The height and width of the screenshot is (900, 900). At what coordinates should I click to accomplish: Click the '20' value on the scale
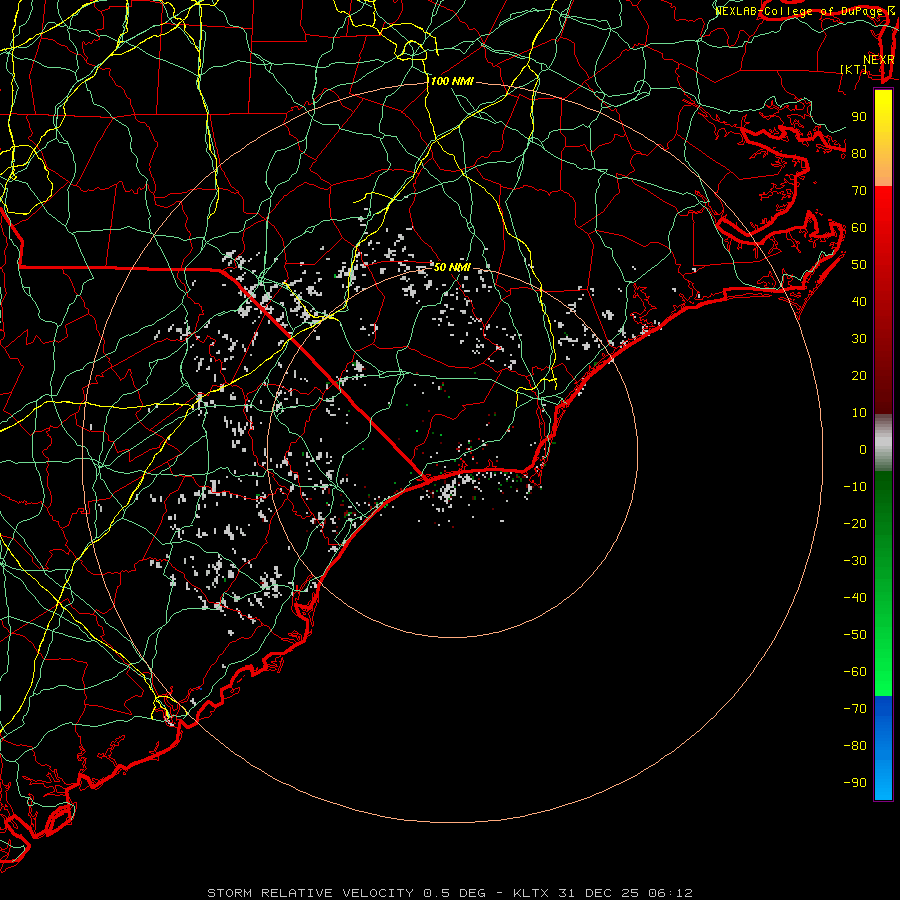(859, 376)
